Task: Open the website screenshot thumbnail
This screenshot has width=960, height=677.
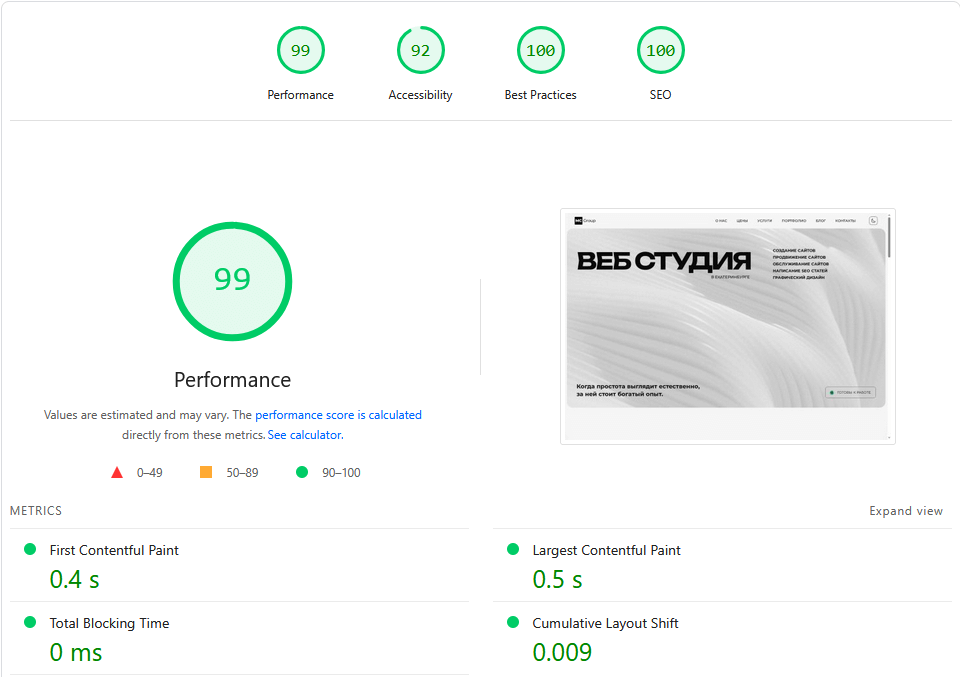Action: [x=727, y=326]
